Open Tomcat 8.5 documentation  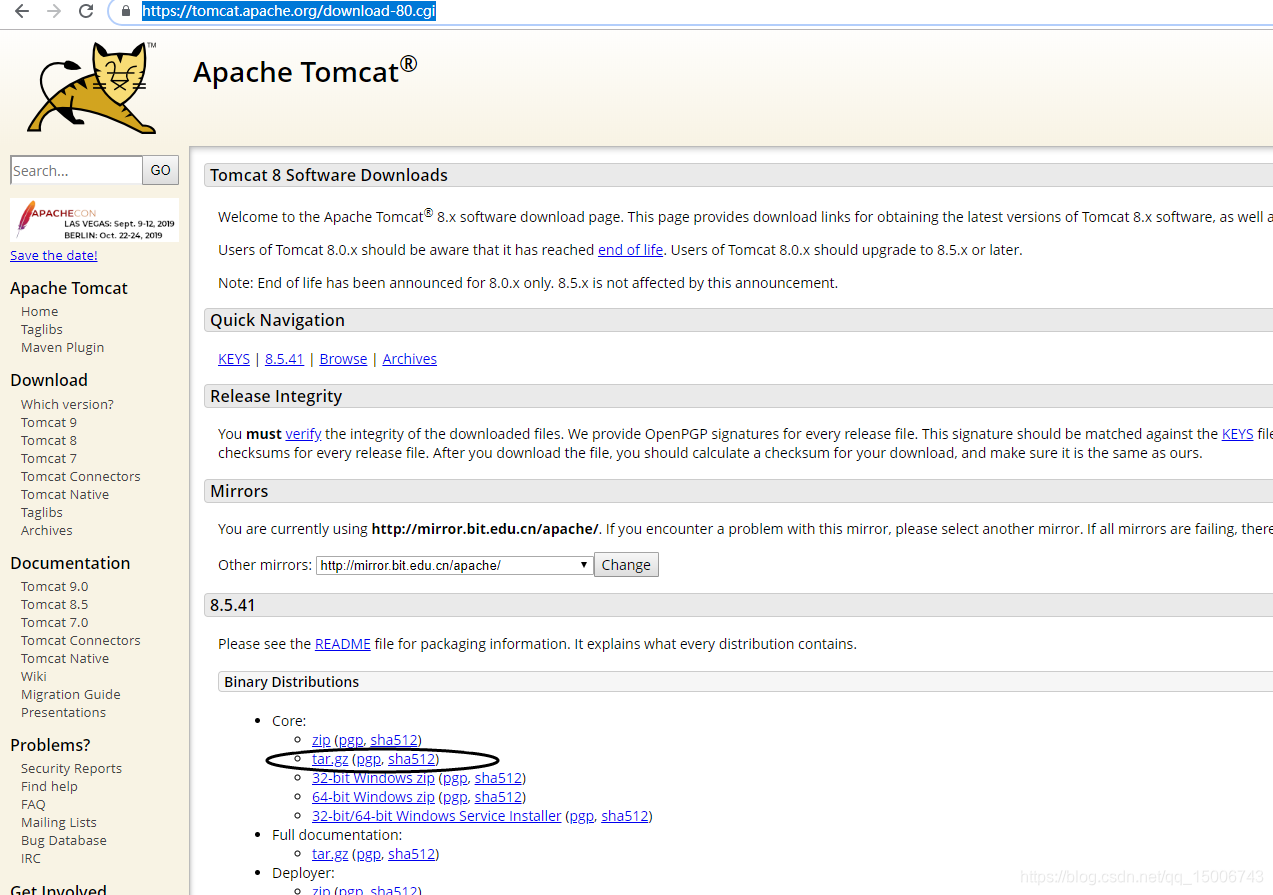[54, 604]
